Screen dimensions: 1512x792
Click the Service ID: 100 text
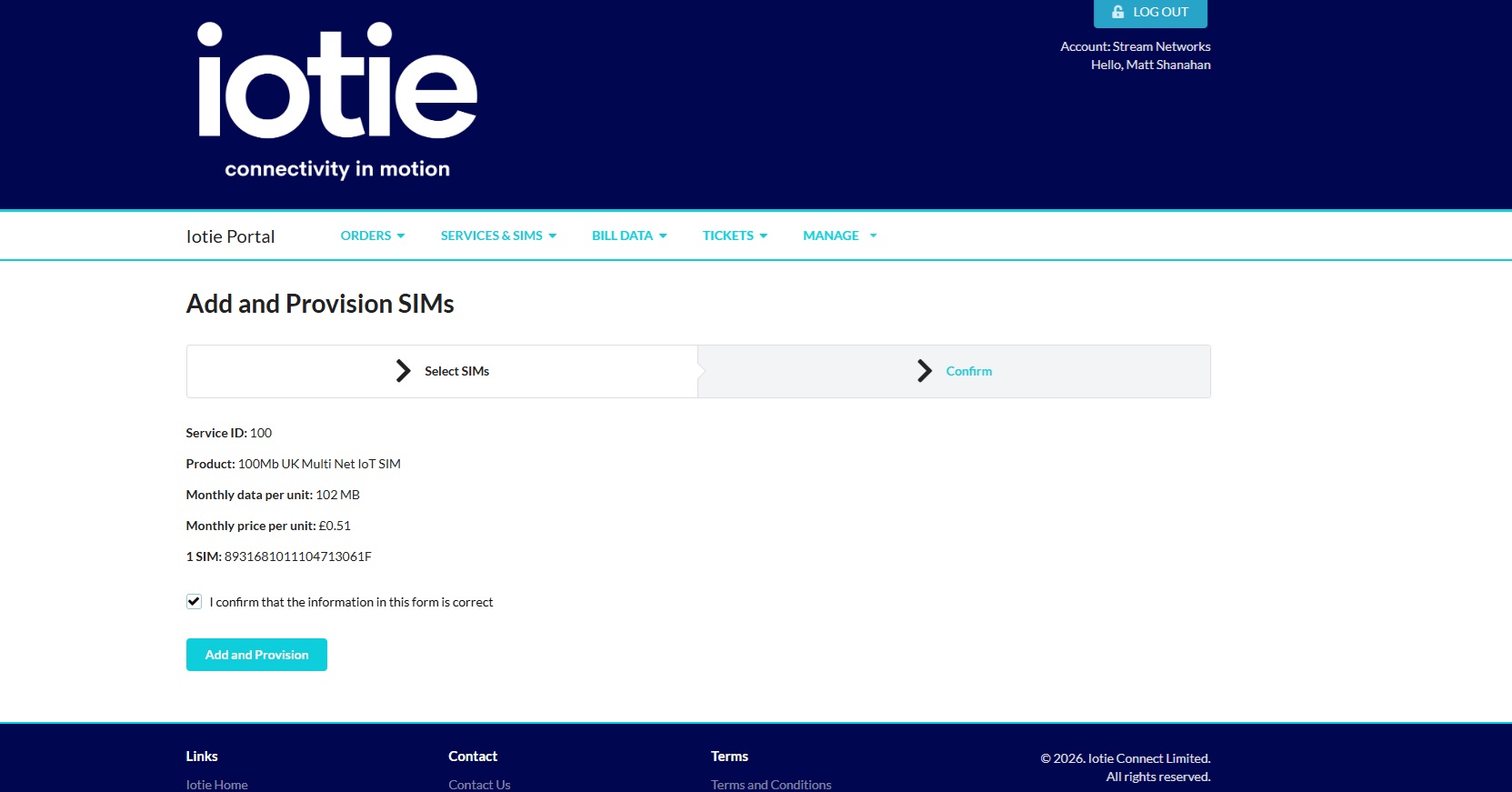click(229, 433)
